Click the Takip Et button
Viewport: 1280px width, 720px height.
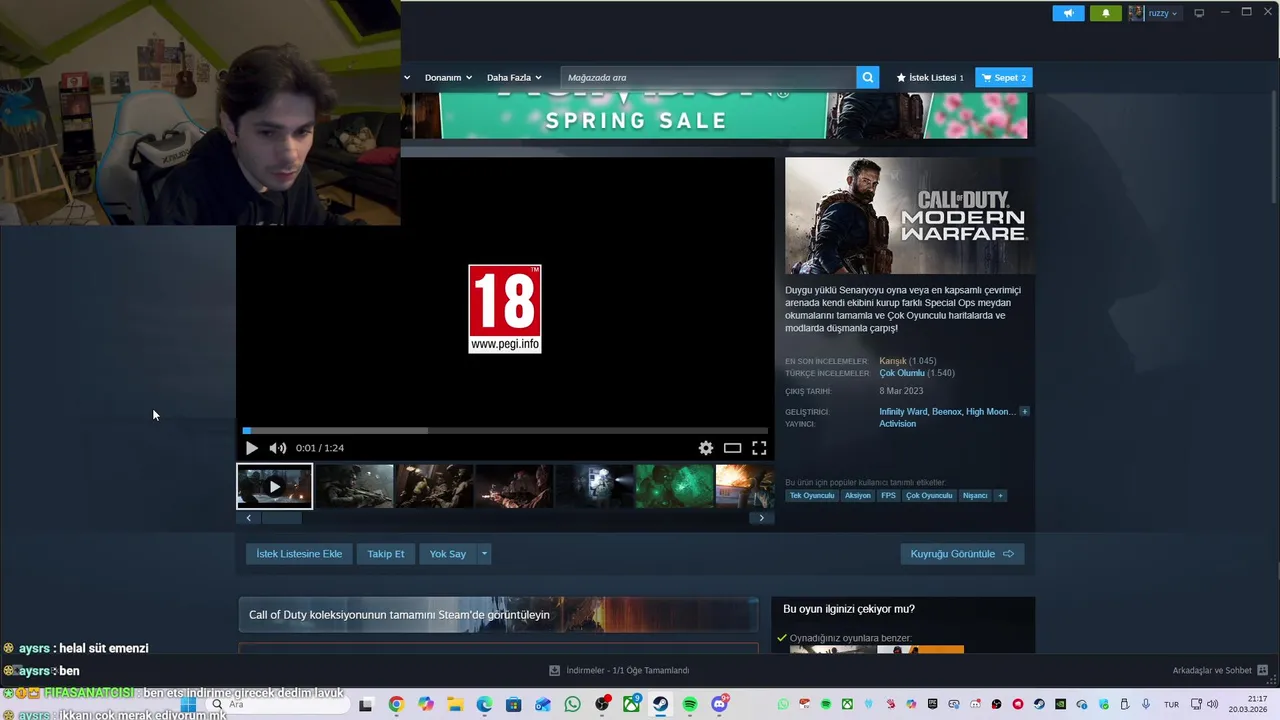[386, 554]
